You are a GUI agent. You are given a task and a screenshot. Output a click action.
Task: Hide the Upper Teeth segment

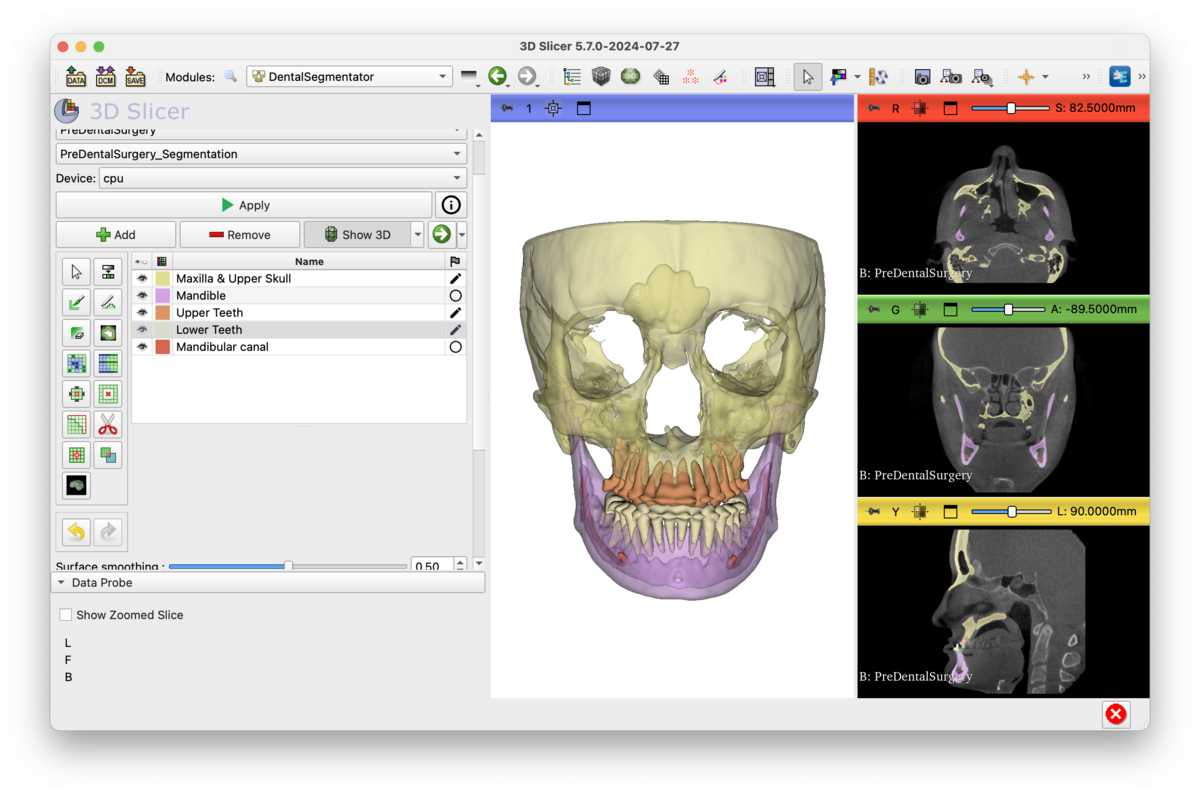(142, 313)
